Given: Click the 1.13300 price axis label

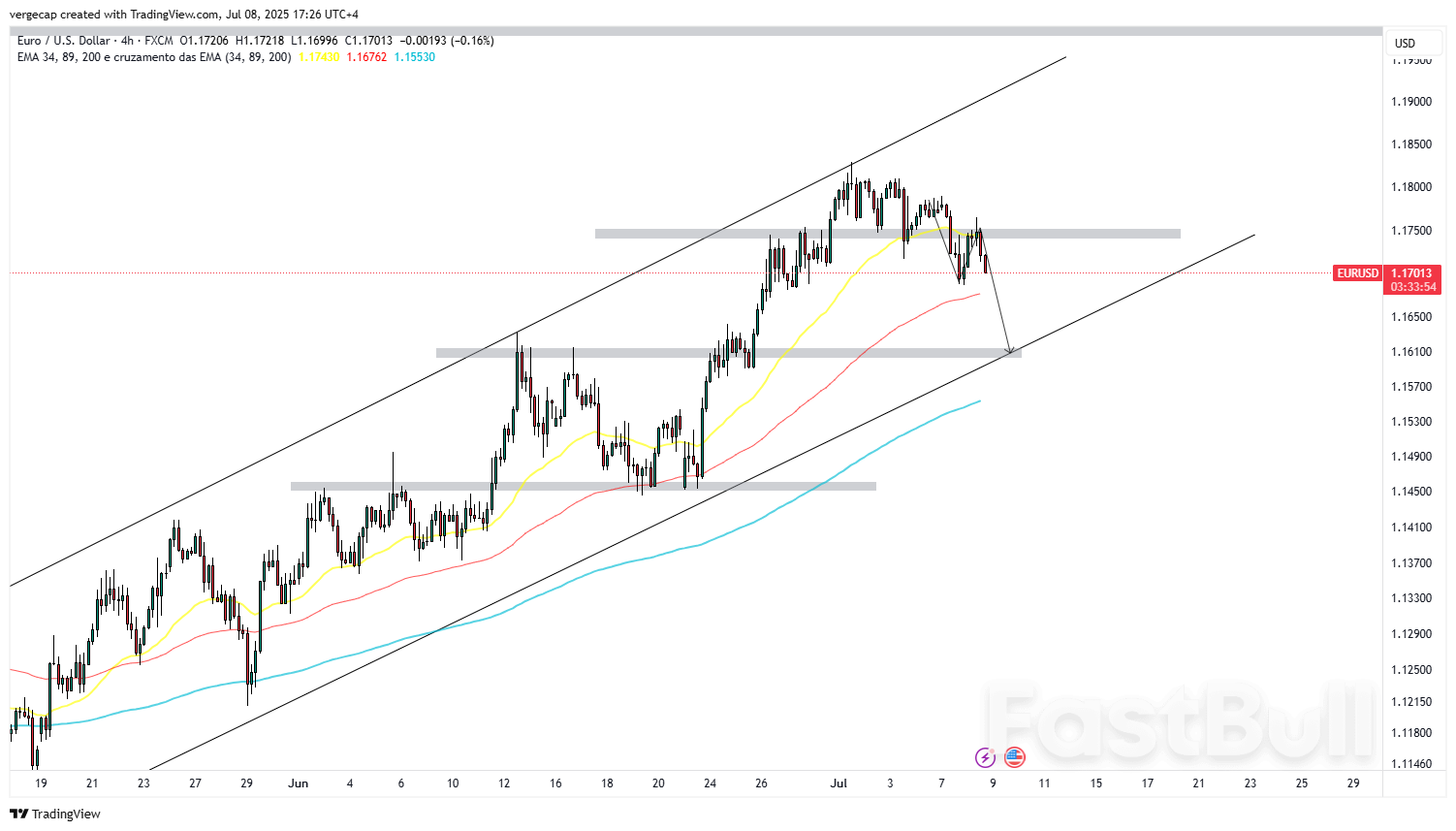Looking at the screenshot, I should (1411, 598).
